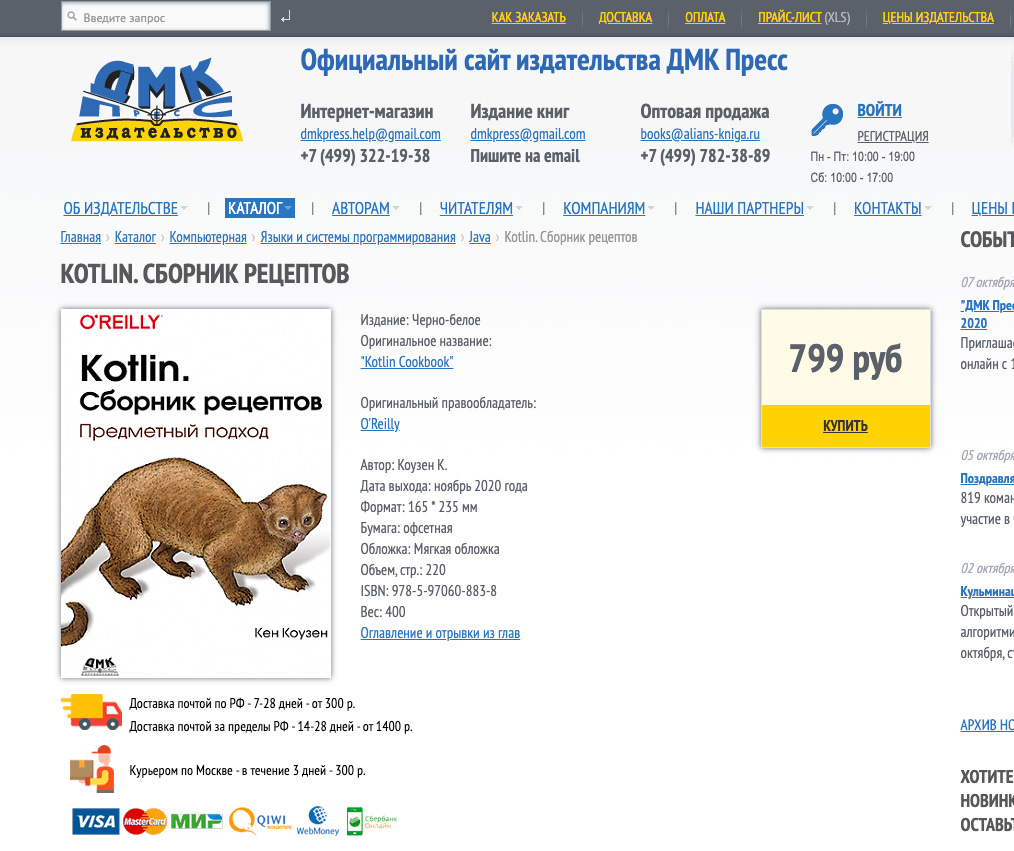This screenshot has height=851, width=1014.
Task: Click the courier with box icon
Action: [x=92, y=769]
